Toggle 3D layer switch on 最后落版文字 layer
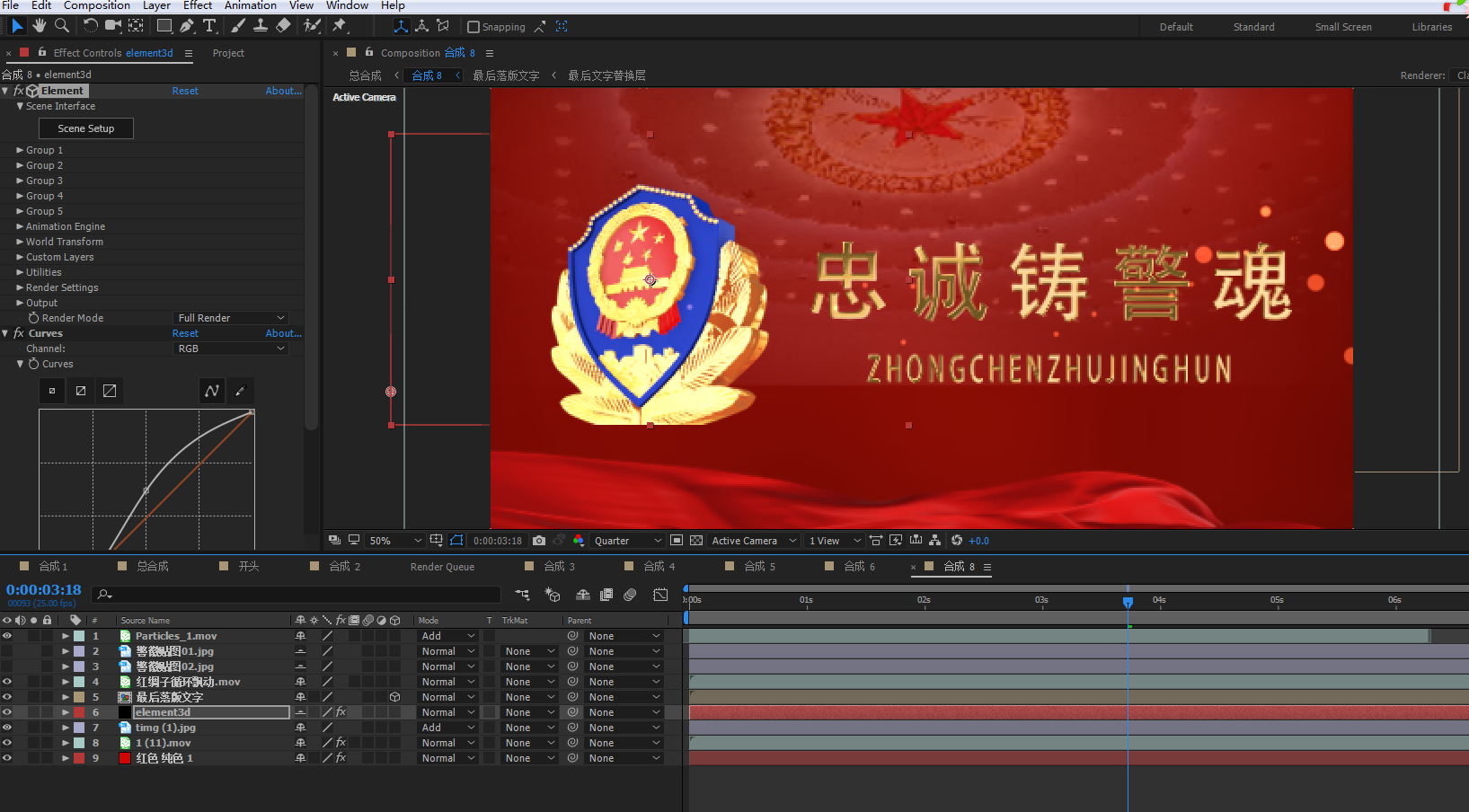1469x812 pixels. (x=394, y=697)
